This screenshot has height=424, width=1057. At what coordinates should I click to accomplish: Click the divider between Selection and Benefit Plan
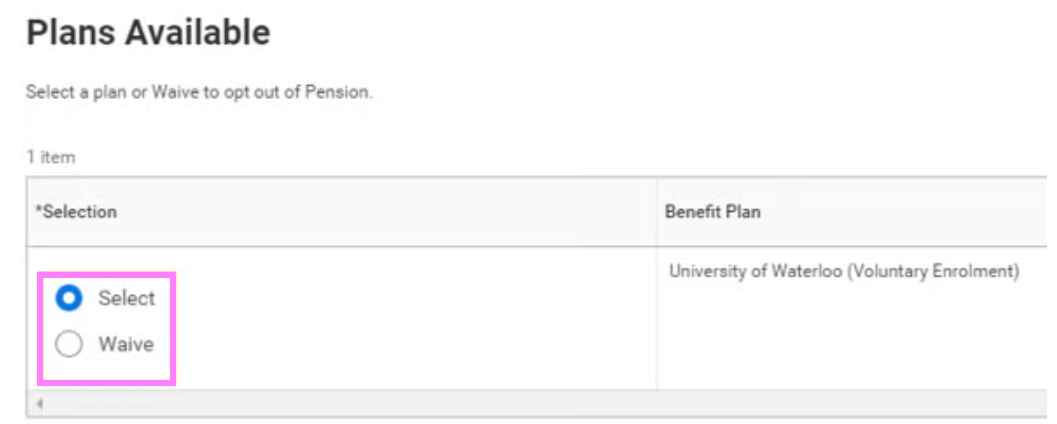(657, 212)
